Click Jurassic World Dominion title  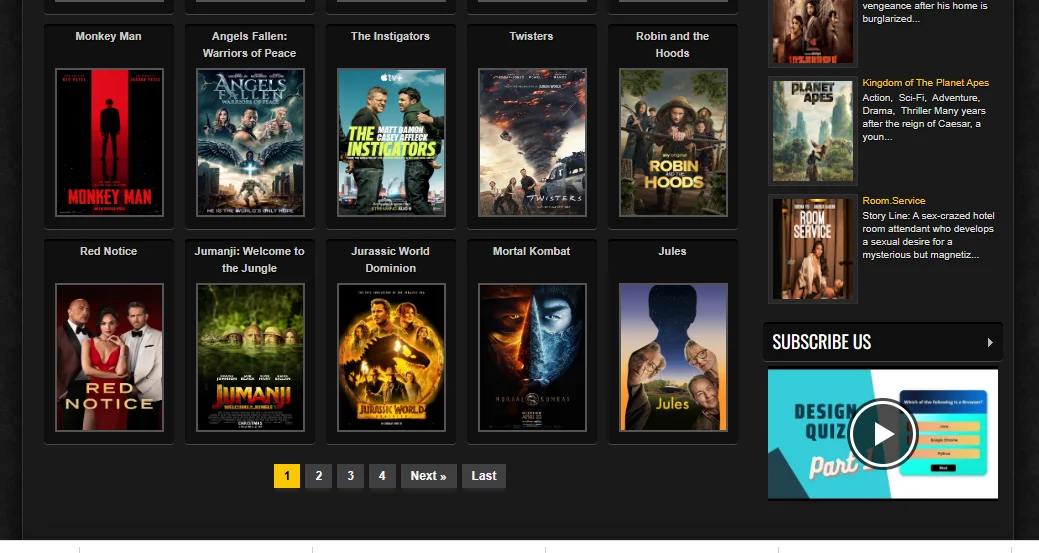(390, 260)
